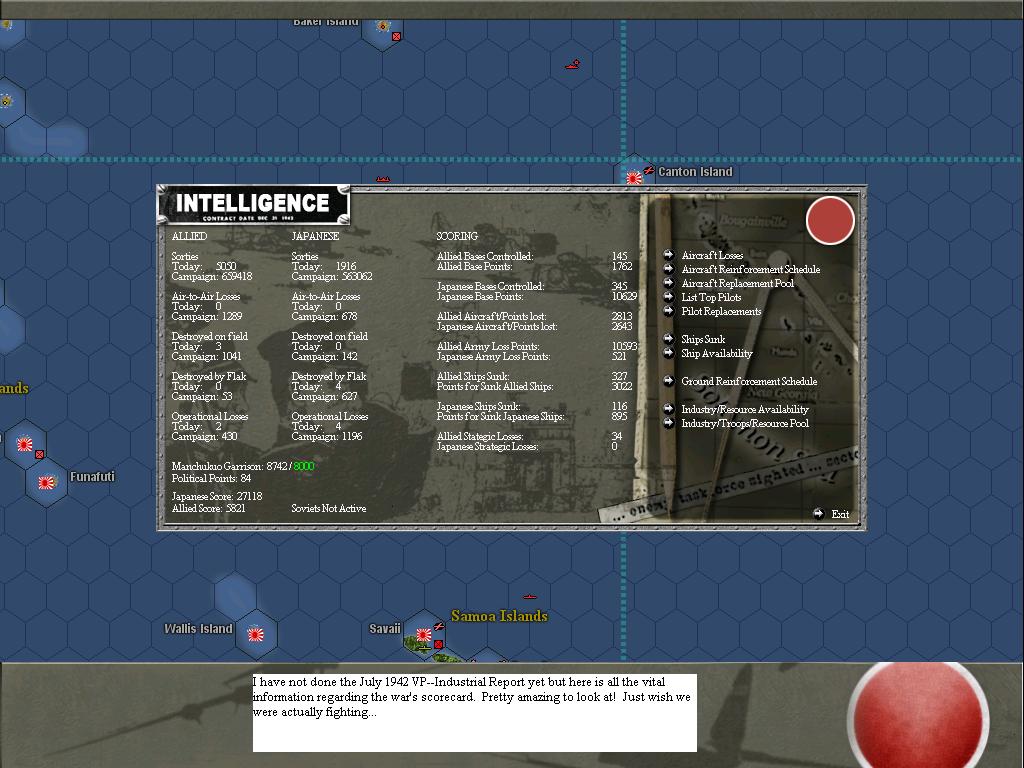This screenshot has height=768, width=1024.
Task: Click the Savaii map label
Action: tap(385, 629)
